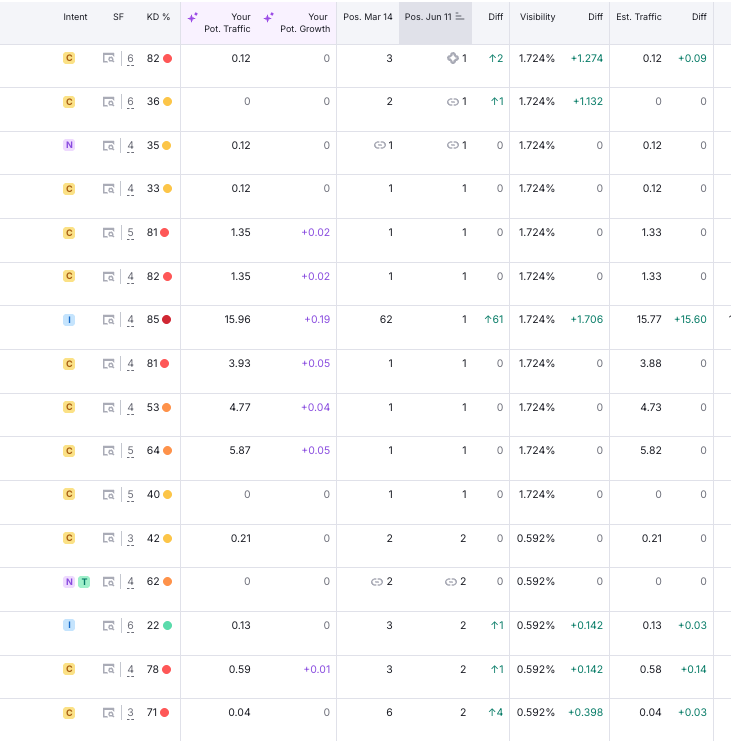Click the Jun 11 link icon in the KD 35 row
The width and height of the screenshot is (731, 741).
tap(453, 145)
